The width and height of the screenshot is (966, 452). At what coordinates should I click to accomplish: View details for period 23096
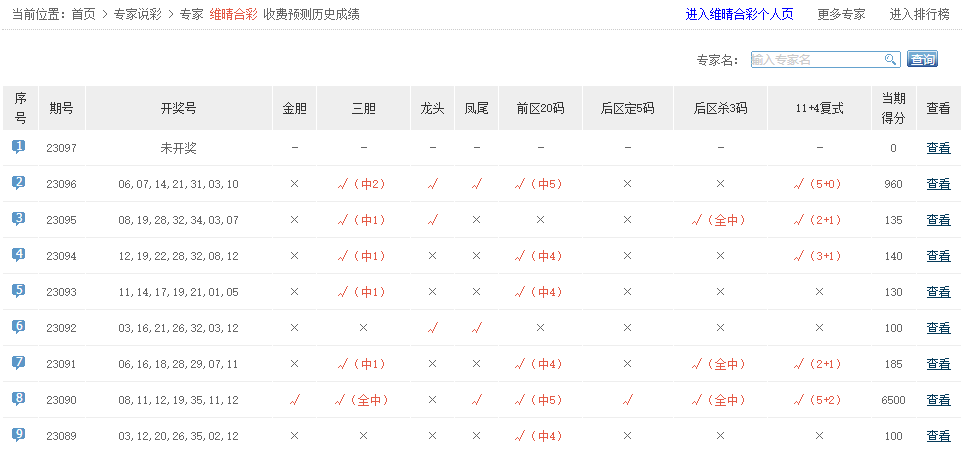pos(938,184)
